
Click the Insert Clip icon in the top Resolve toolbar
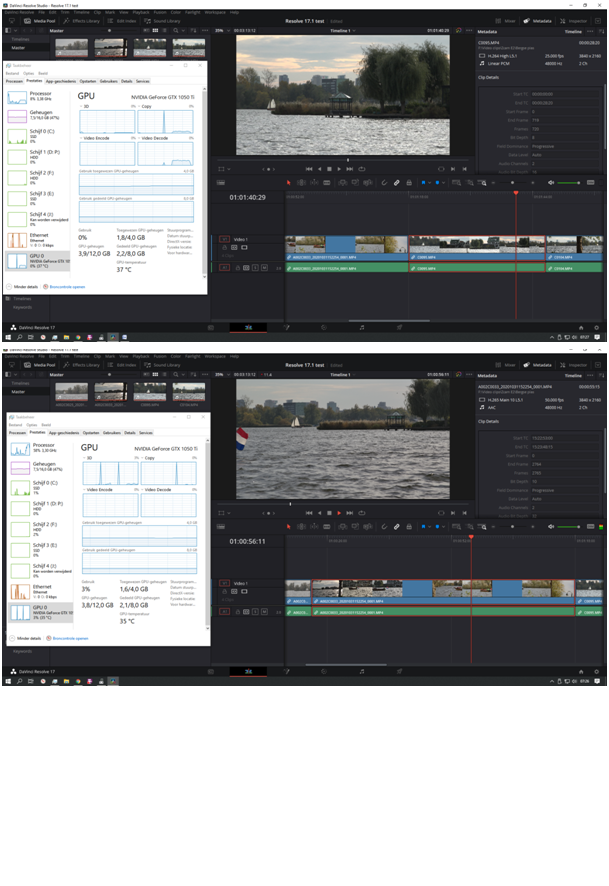(342, 183)
